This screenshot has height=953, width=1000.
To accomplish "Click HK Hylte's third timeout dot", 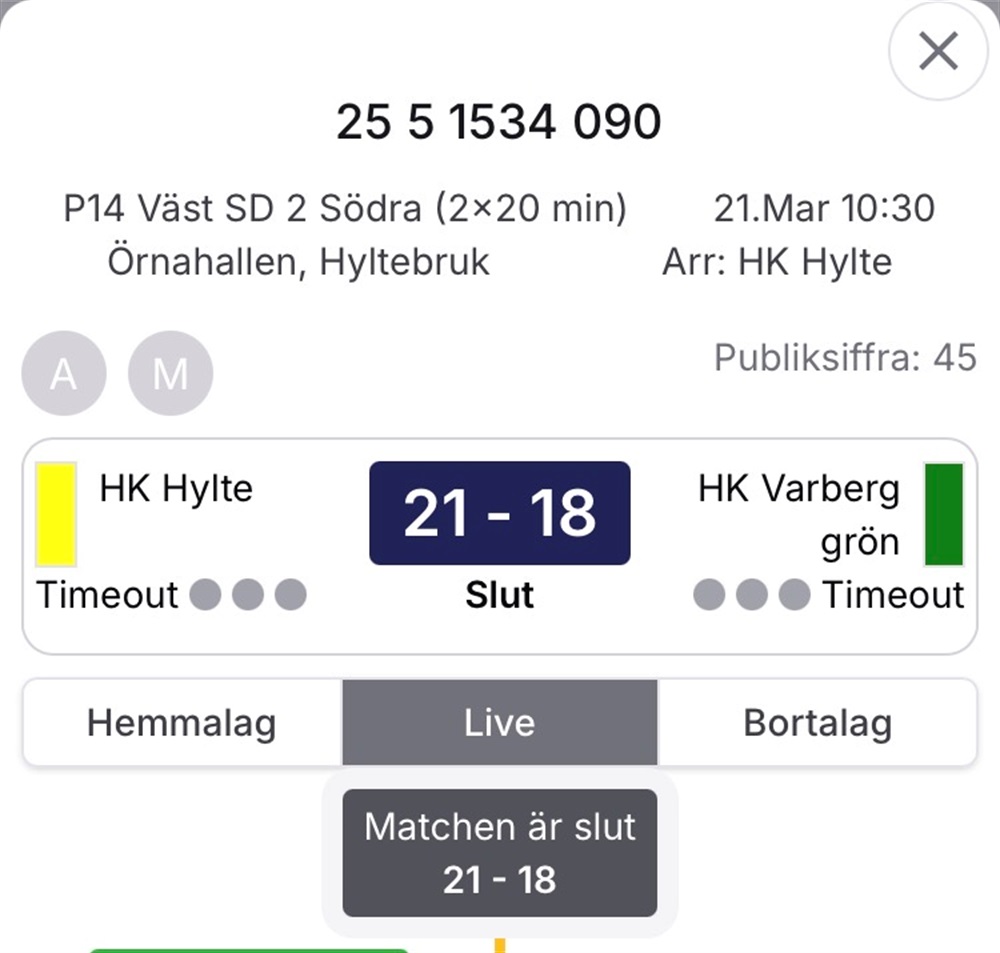I will pyautogui.click(x=290, y=595).
